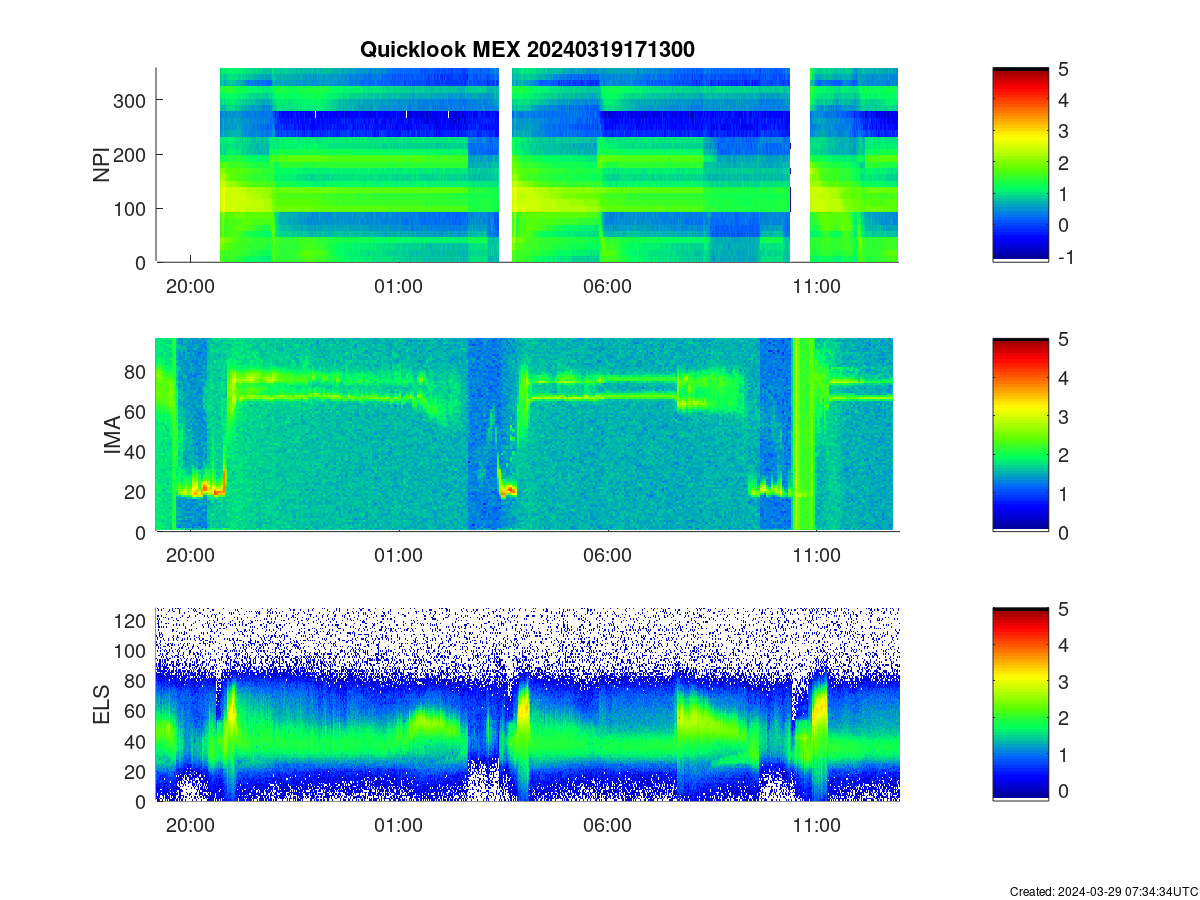The image size is (1200, 900).
Task: Click the '5' label on NPI color bar
Action: click(1063, 69)
